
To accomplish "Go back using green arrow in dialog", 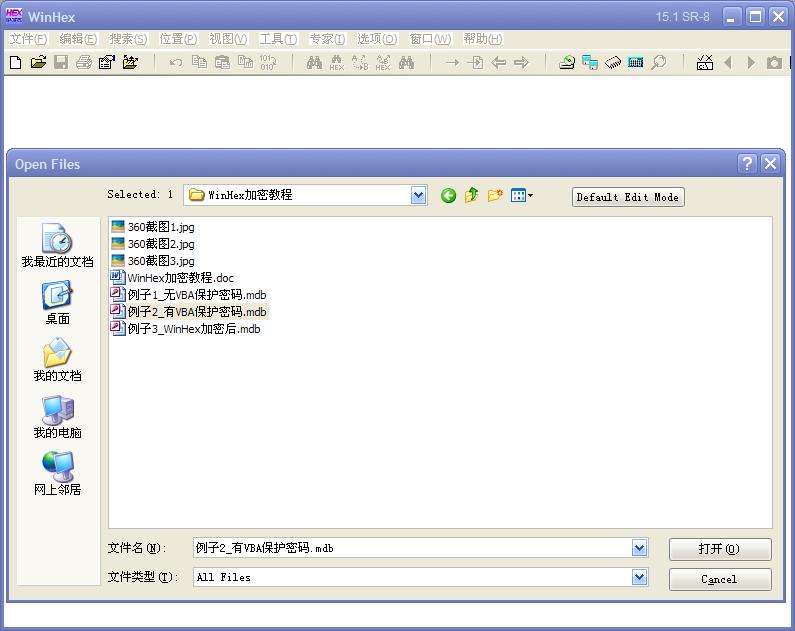I will coord(448,195).
